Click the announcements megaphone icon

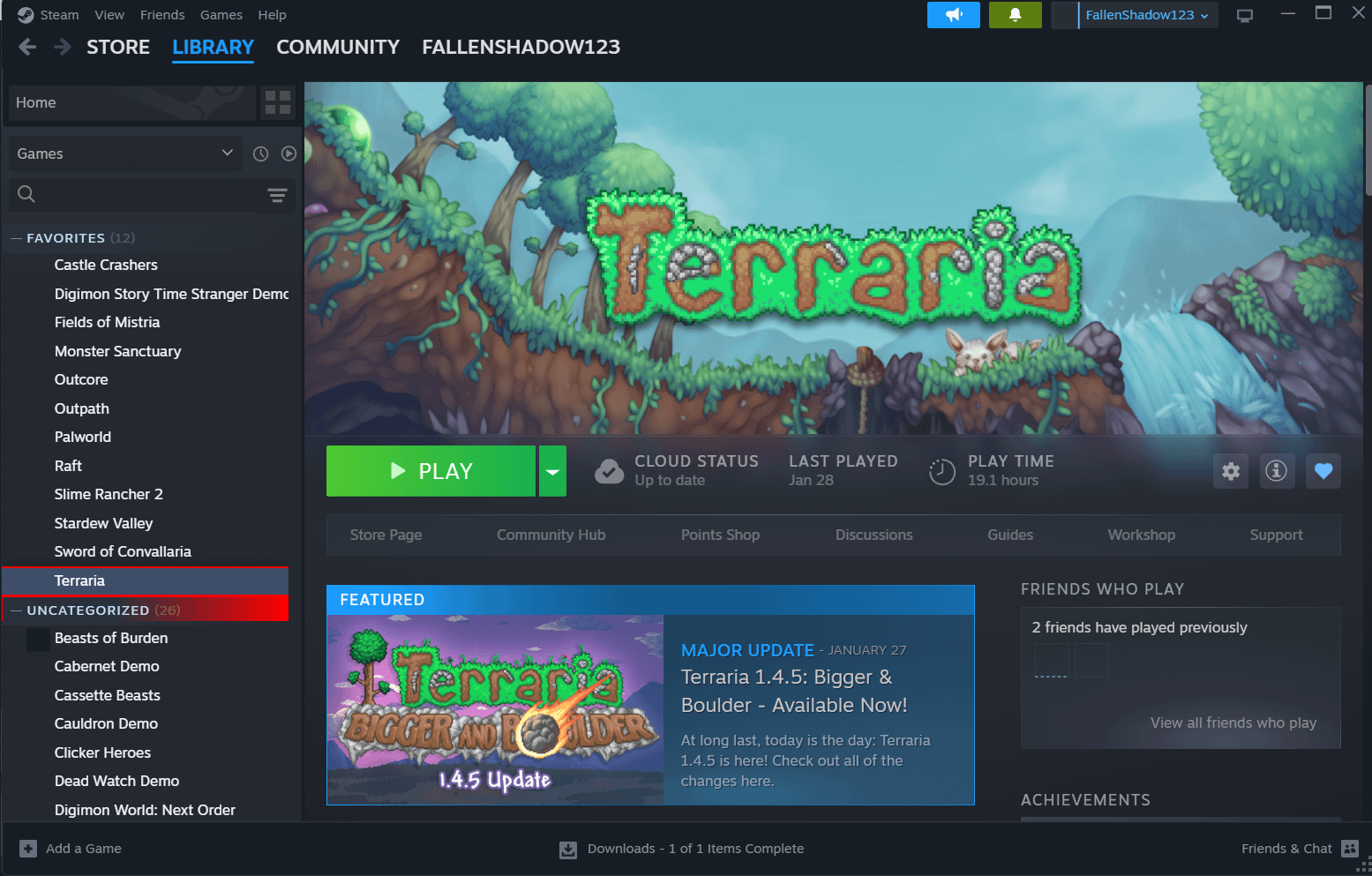(x=953, y=15)
